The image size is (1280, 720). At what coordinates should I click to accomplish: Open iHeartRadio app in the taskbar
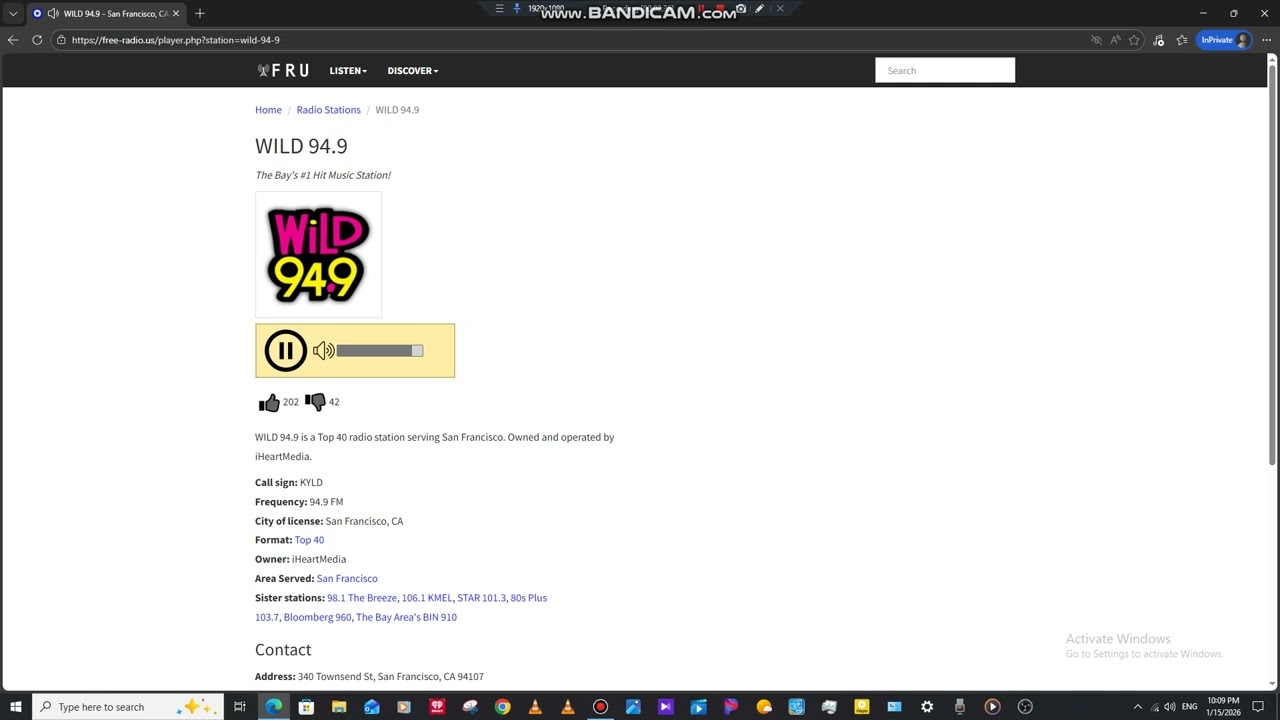click(x=437, y=707)
